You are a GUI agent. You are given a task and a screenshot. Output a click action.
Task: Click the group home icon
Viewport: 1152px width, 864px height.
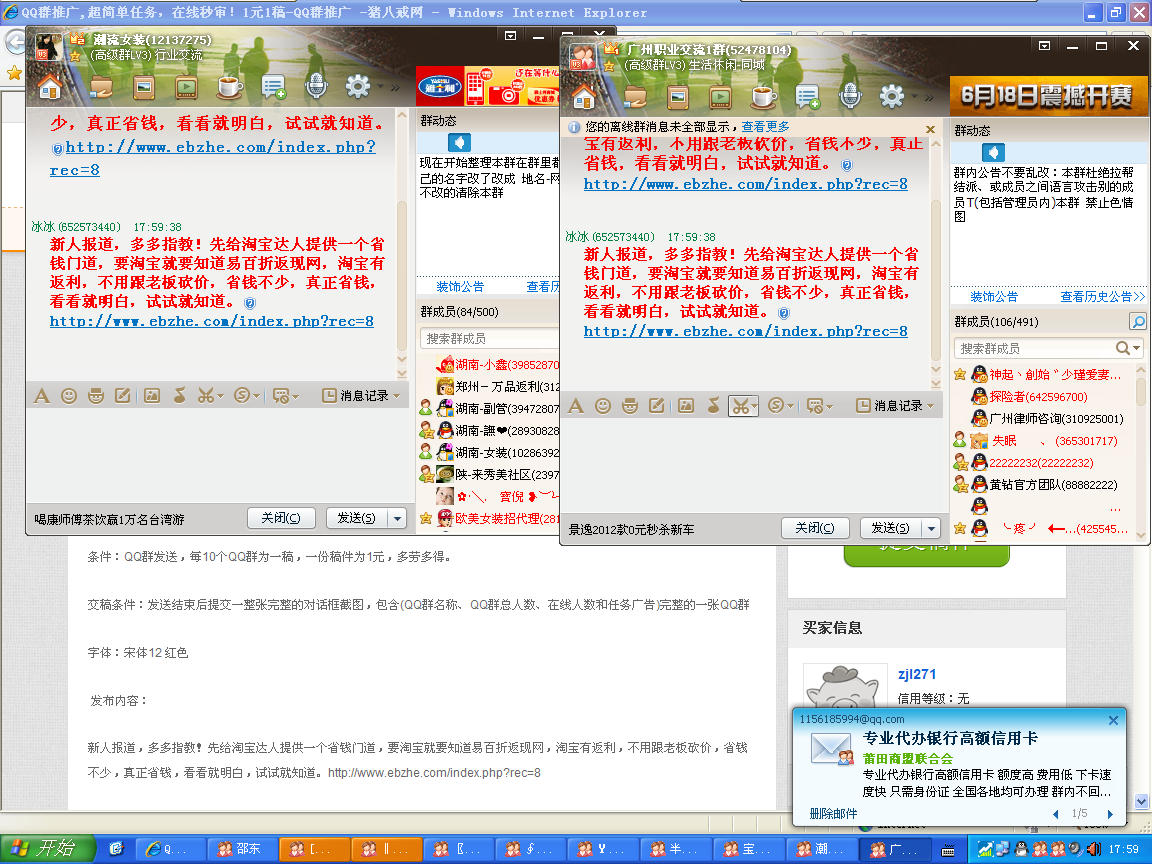point(583,96)
